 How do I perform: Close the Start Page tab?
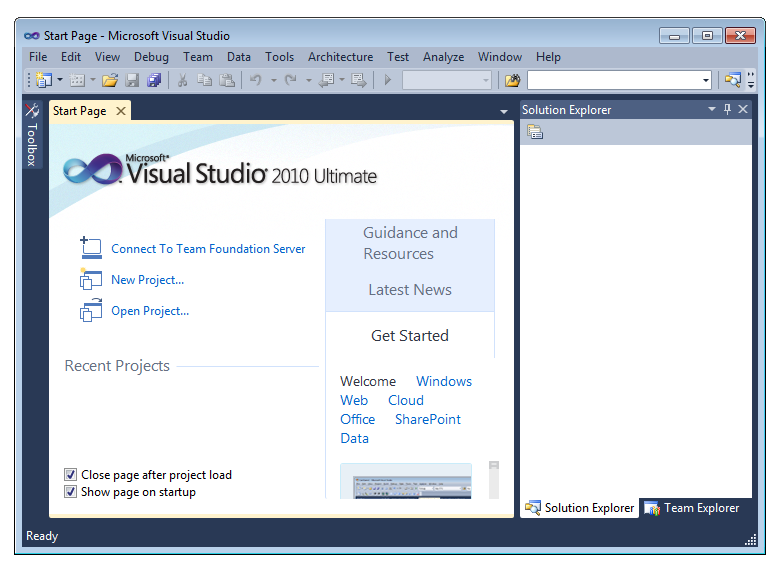121,111
